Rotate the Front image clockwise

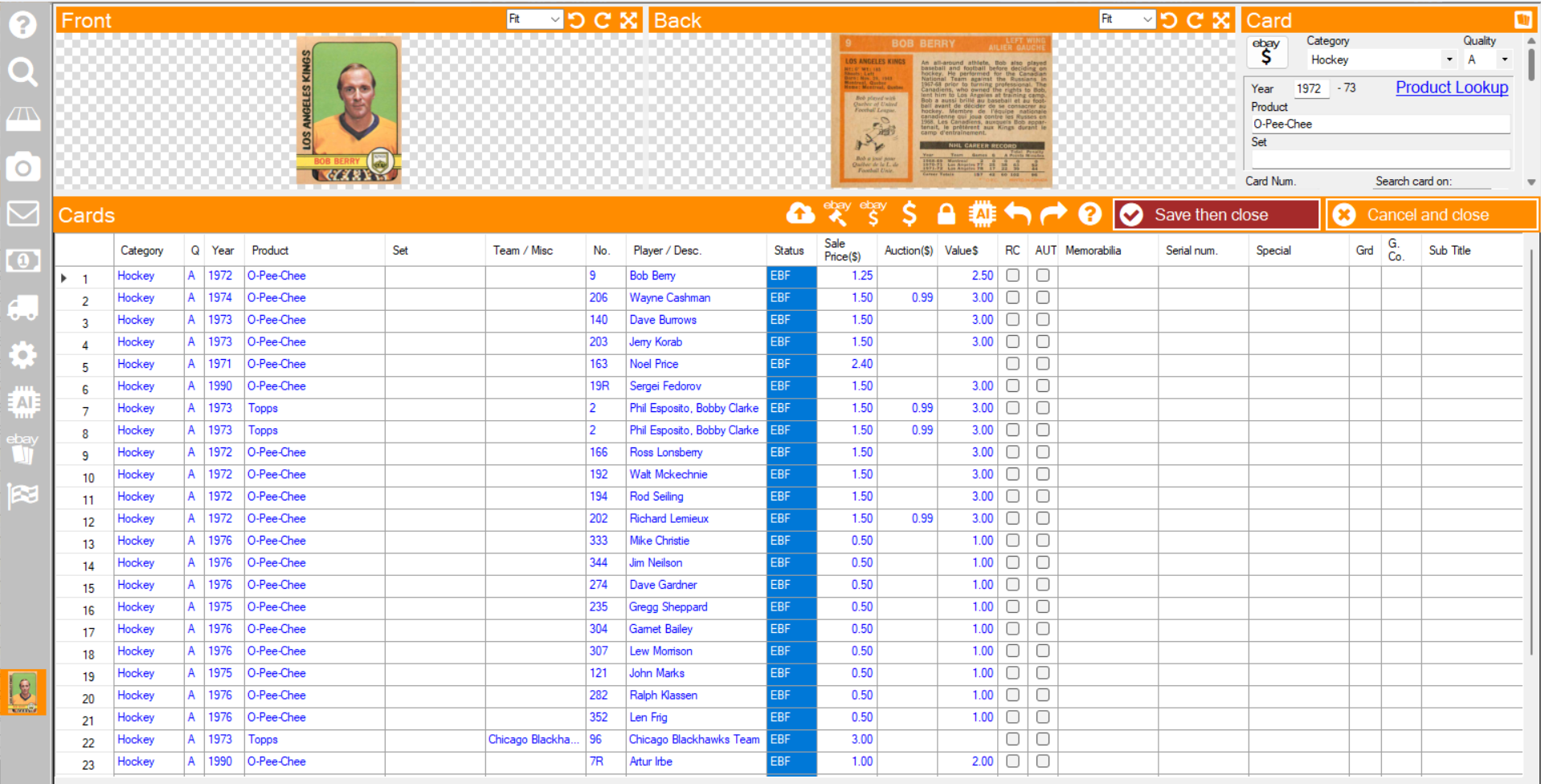601,19
